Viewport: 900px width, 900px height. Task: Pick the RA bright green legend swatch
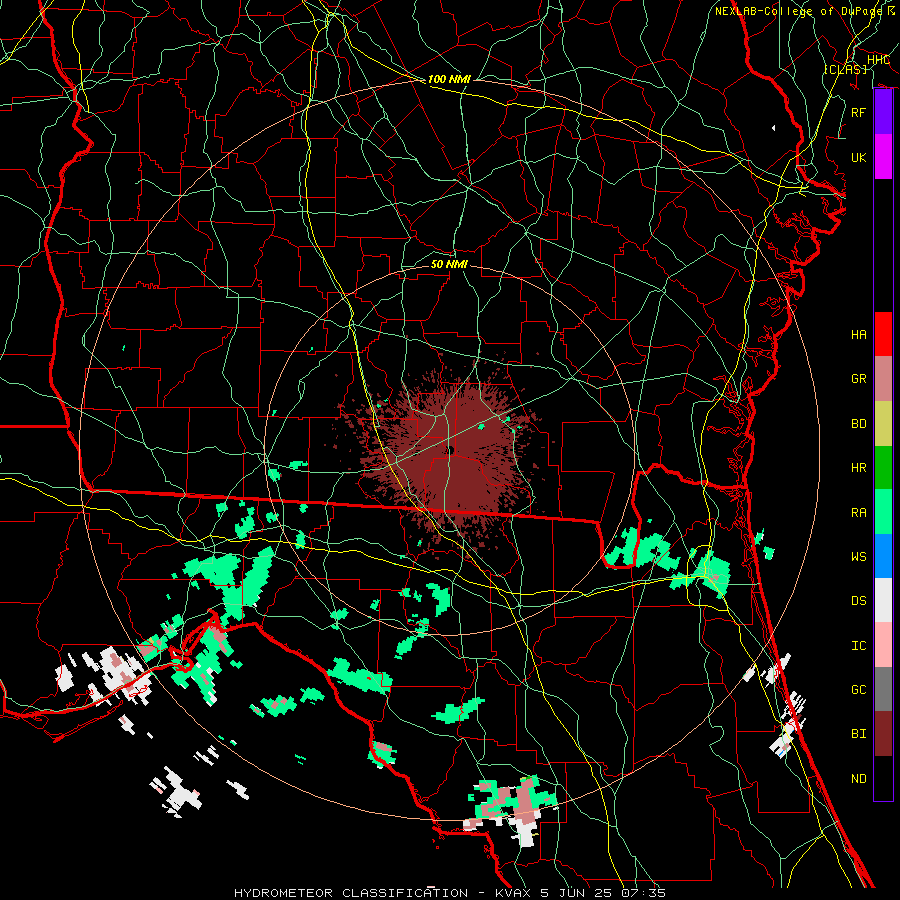pyautogui.click(x=883, y=512)
